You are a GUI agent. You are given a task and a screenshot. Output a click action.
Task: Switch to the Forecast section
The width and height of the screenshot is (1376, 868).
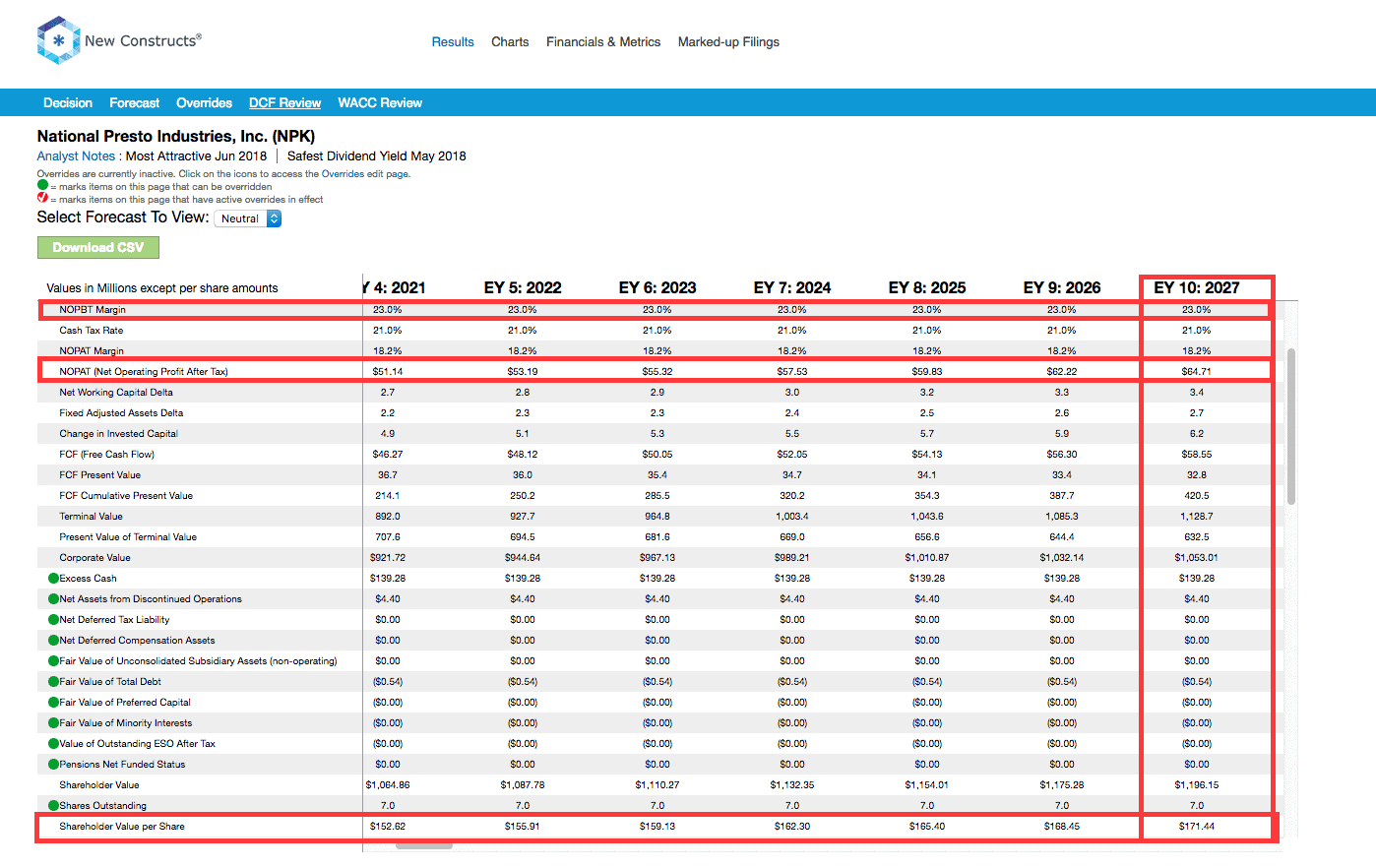point(135,102)
